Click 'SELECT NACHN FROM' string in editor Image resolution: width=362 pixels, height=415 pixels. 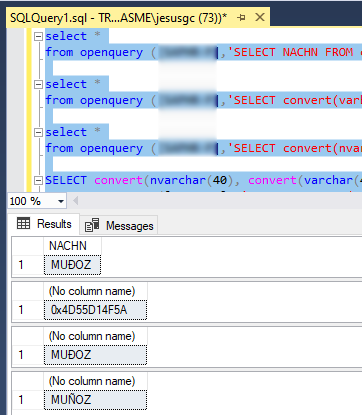coord(290,52)
